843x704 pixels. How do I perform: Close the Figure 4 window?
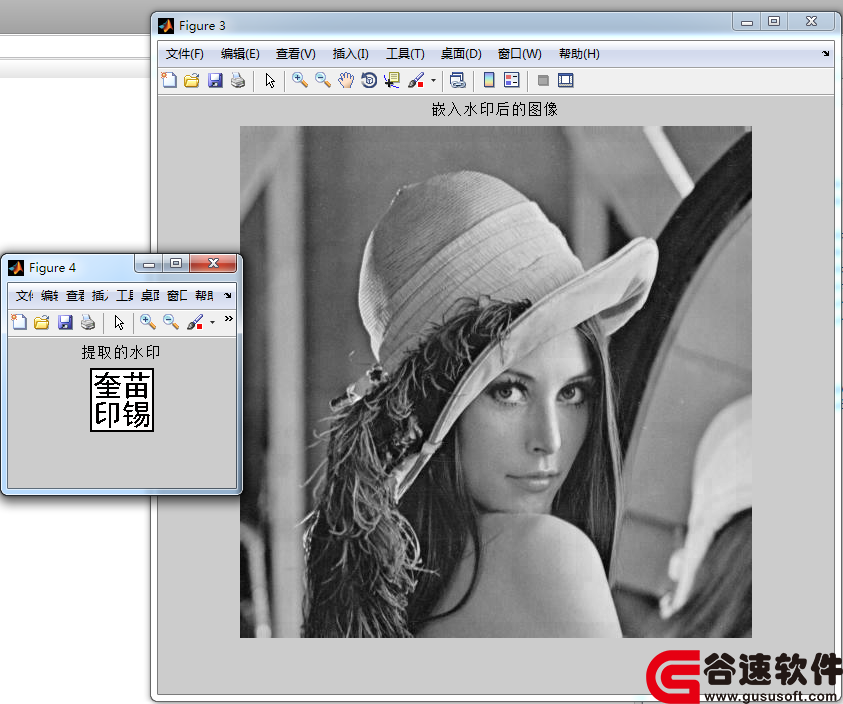pyautogui.click(x=213, y=264)
